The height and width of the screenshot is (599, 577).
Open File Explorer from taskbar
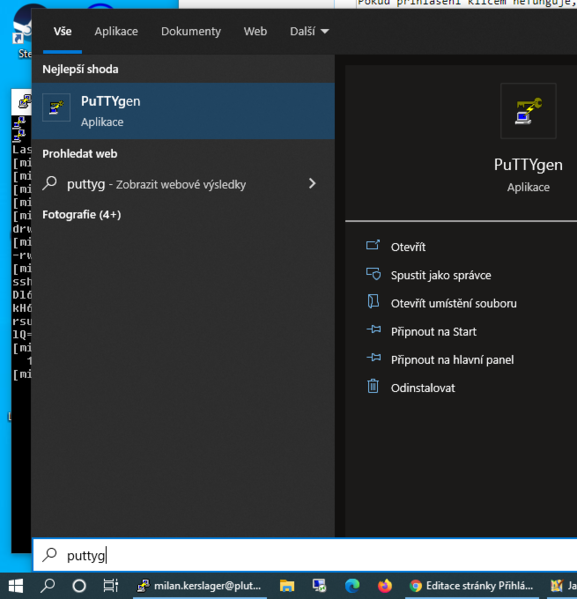click(287, 586)
